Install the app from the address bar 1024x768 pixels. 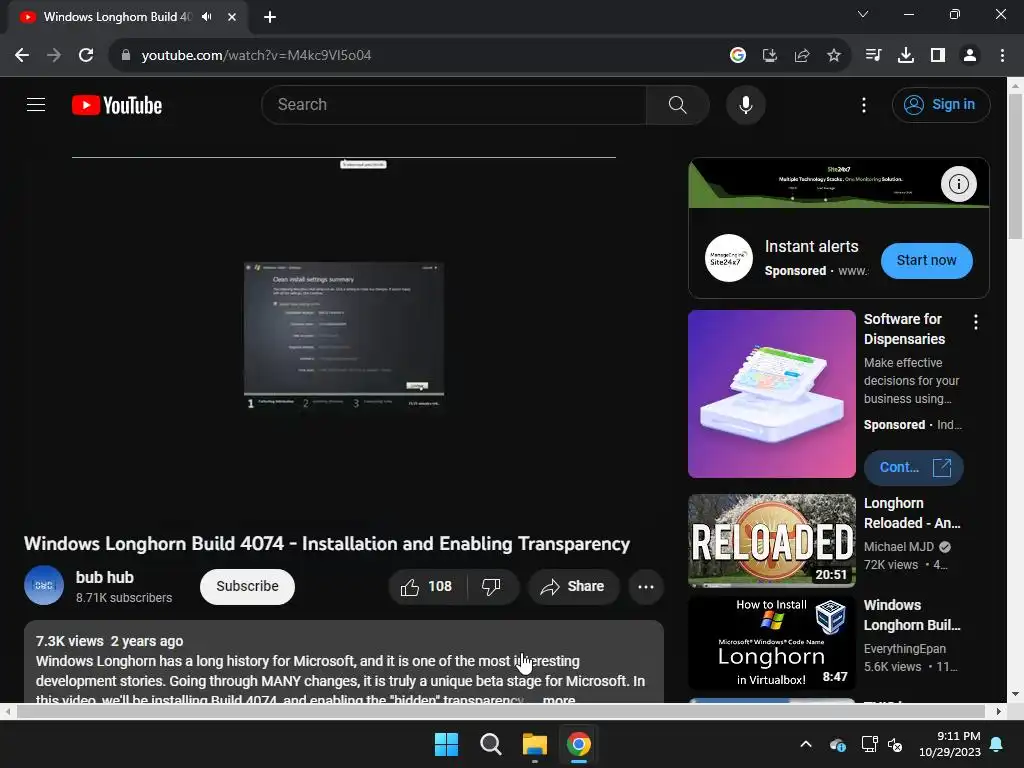[769, 55]
